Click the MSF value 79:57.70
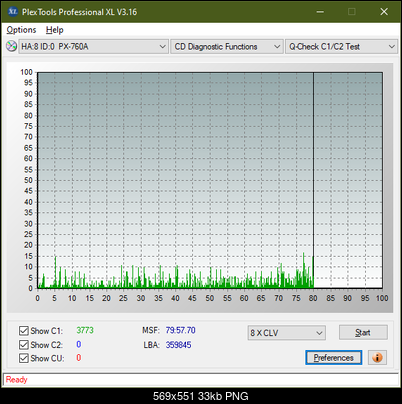The image size is (402, 404). pos(181,330)
